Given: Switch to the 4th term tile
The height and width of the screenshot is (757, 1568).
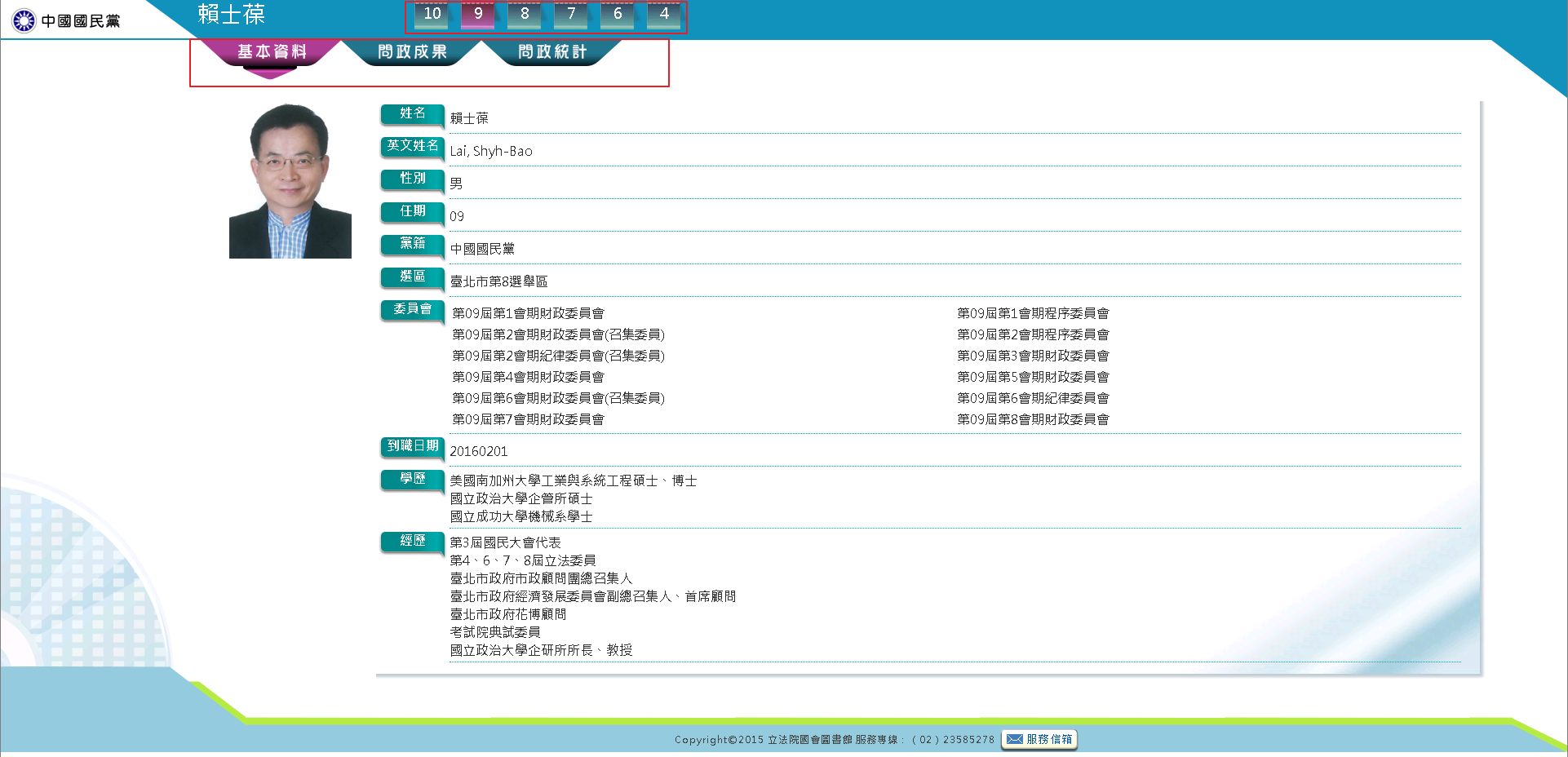Looking at the screenshot, I should click(x=664, y=15).
